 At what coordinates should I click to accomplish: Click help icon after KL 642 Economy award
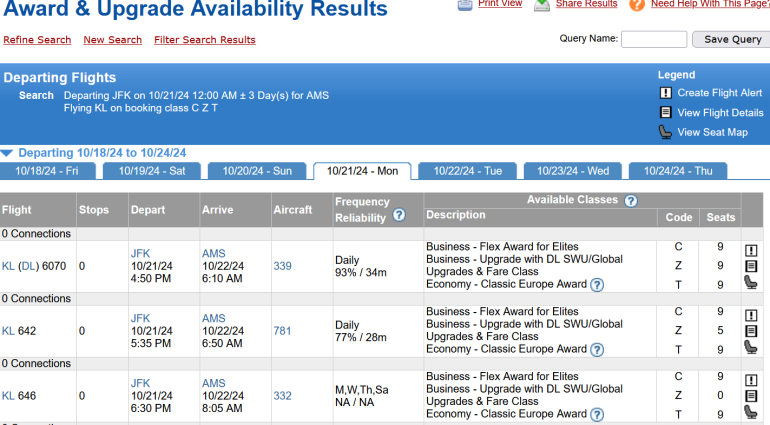tap(597, 349)
